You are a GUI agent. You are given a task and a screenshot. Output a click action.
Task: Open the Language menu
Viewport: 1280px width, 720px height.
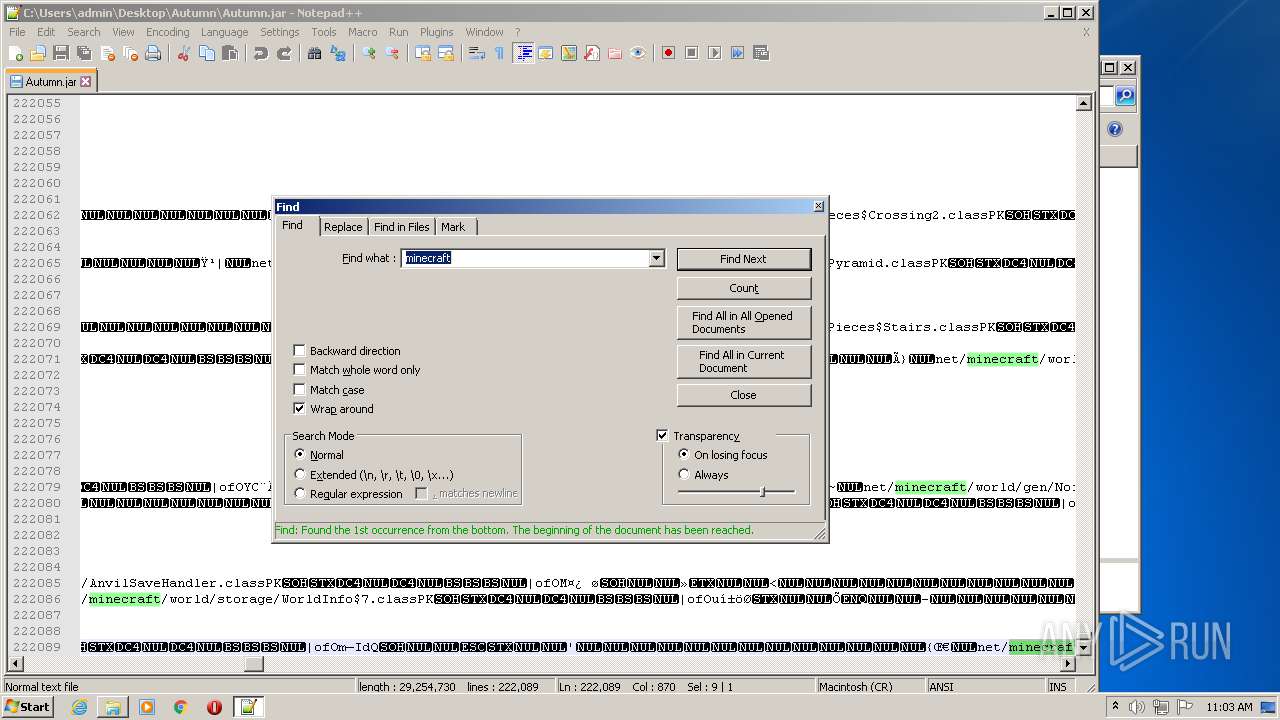224,32
